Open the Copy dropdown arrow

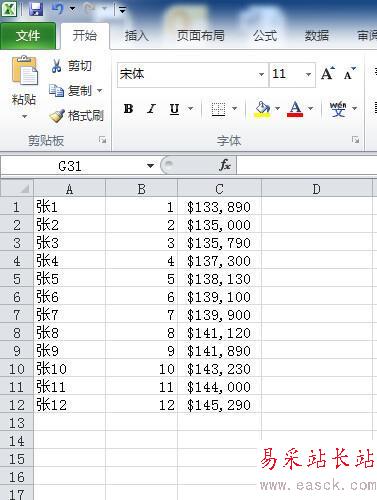(99, 90)
